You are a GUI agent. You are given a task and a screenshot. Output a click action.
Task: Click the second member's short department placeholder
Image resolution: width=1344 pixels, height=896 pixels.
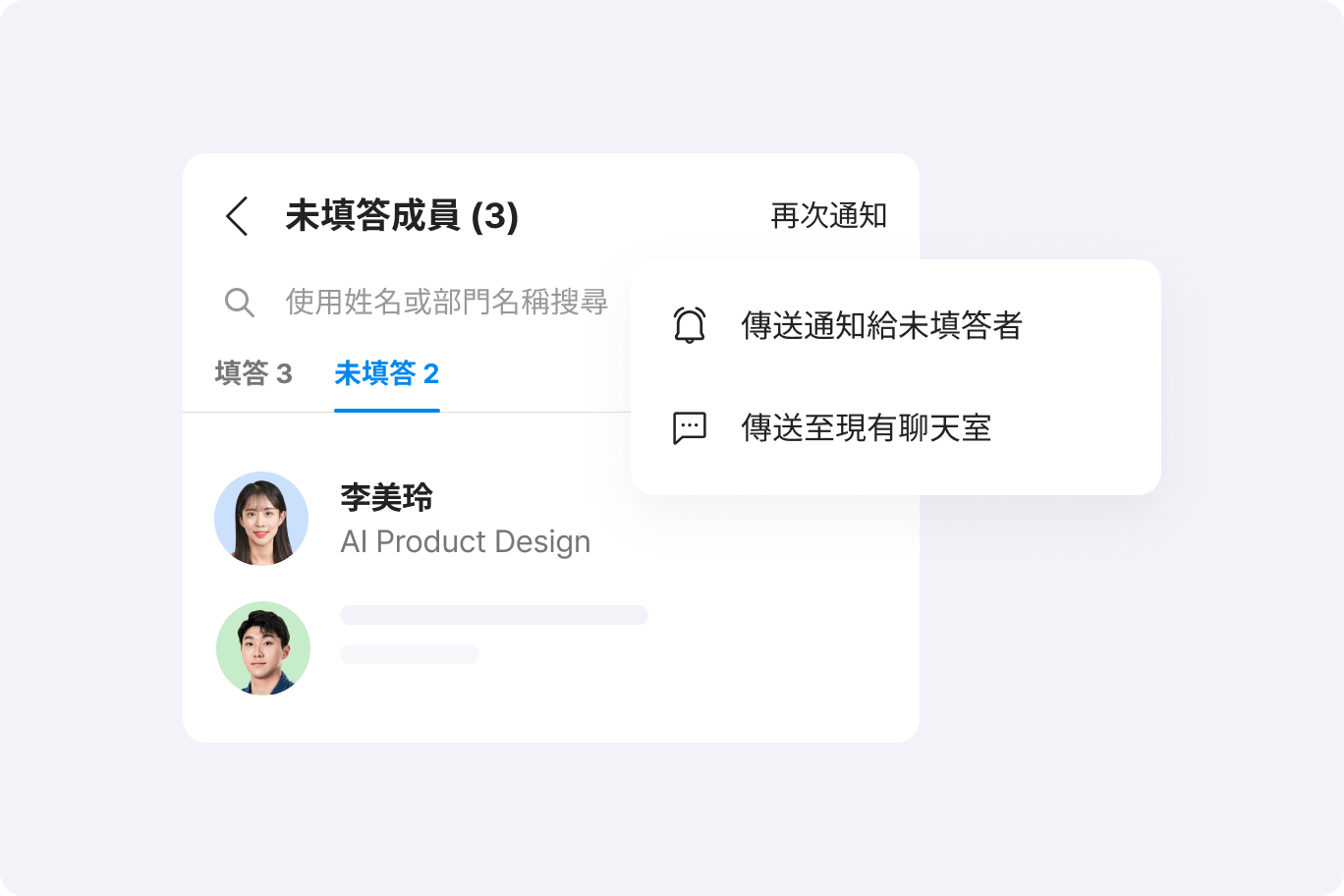pyautogui.click(x=409, y=654)
